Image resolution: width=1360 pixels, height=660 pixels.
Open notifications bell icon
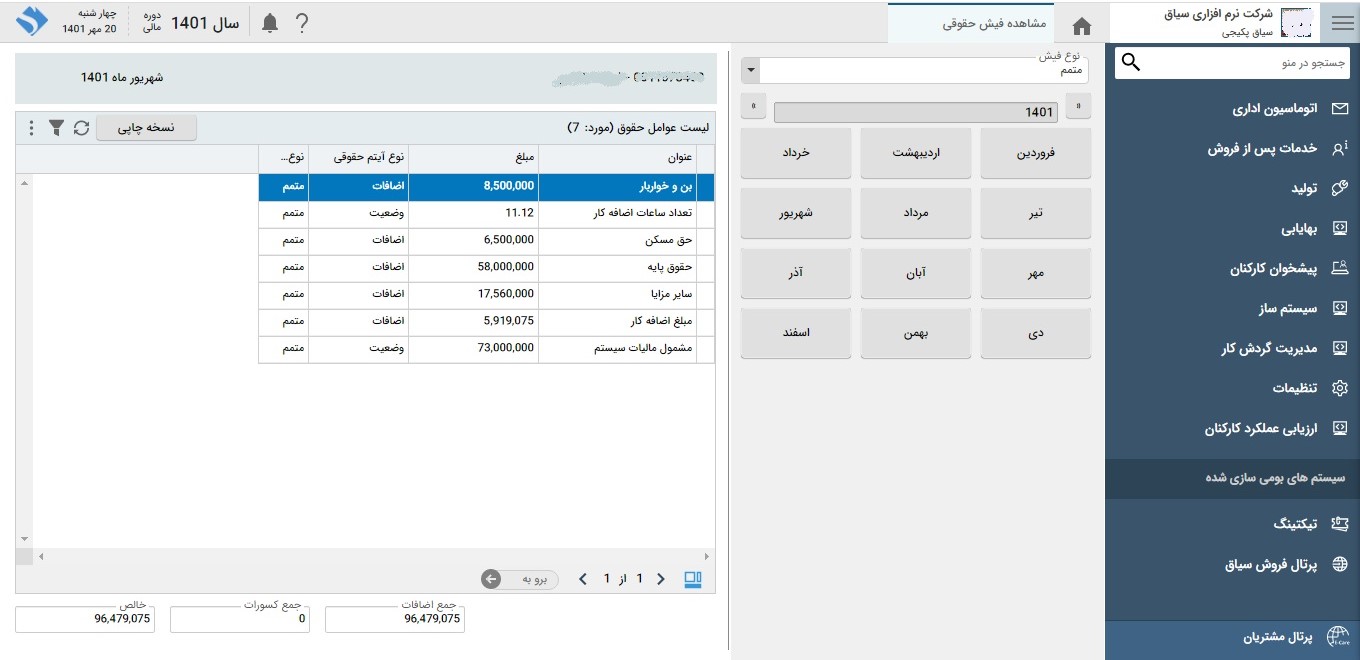270,23
